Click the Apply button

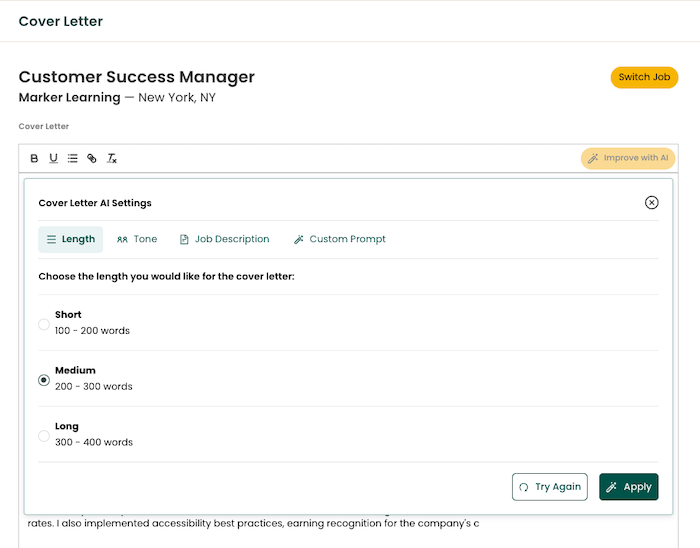(x=629, y=487)
